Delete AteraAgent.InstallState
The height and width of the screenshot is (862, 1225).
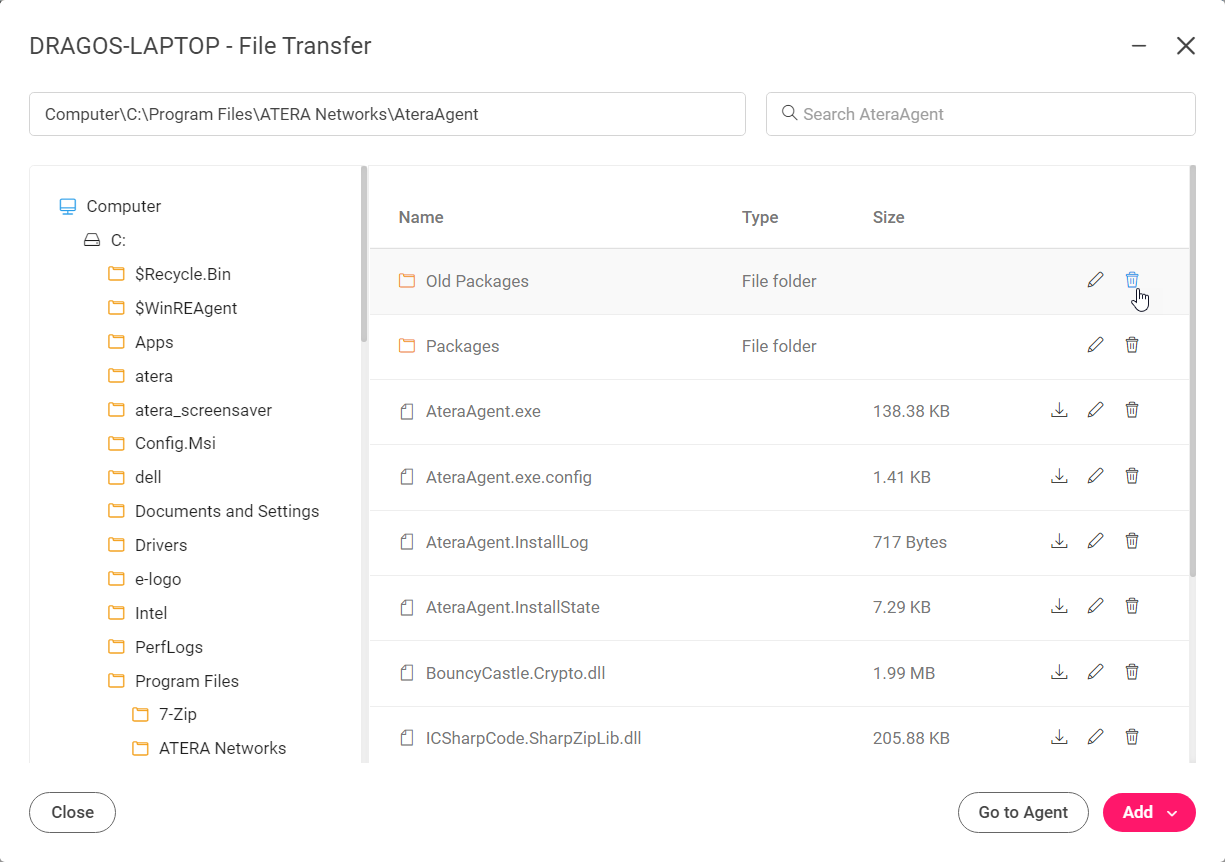point(1131,606)
